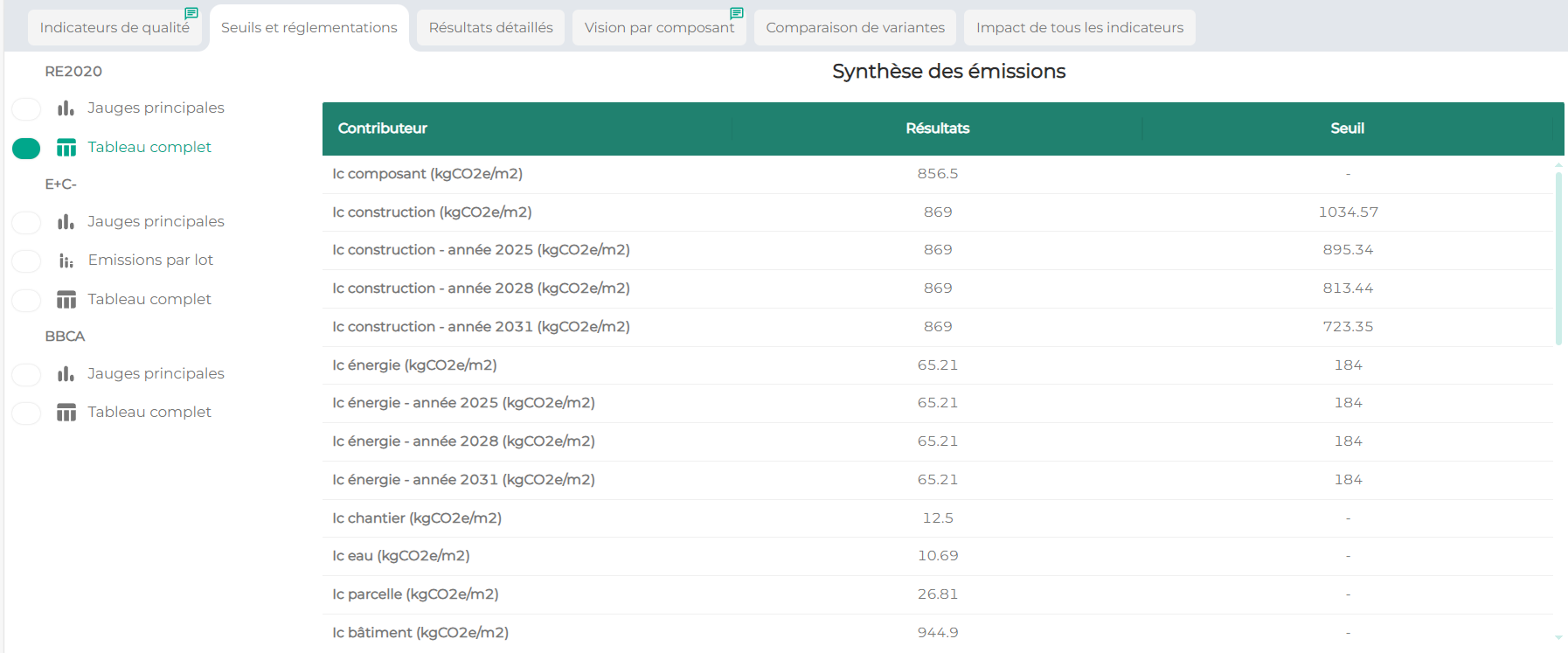
Task: Click the scroll down arrow of the table
Action: pyautogui.click(x=1558, y=638)
